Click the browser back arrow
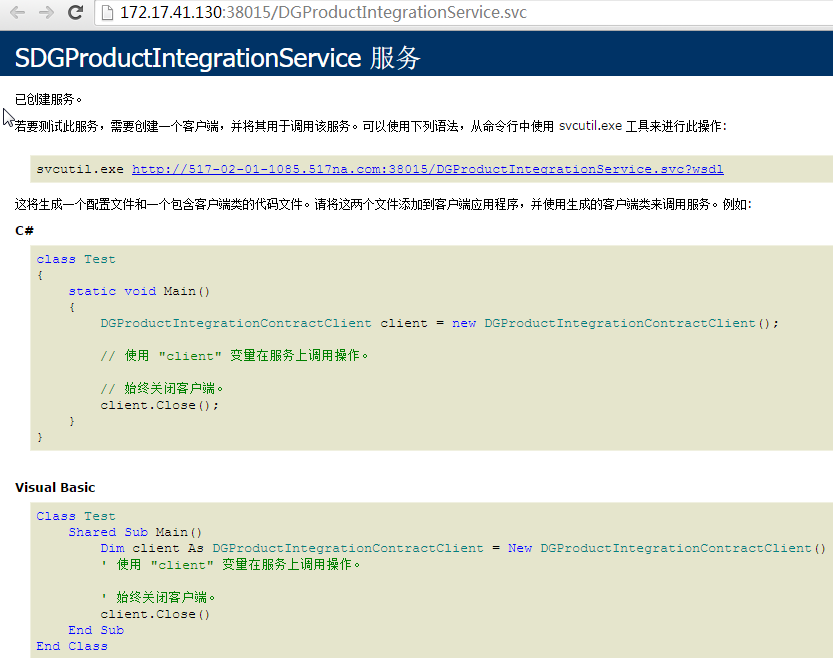 tap(17, 13)
